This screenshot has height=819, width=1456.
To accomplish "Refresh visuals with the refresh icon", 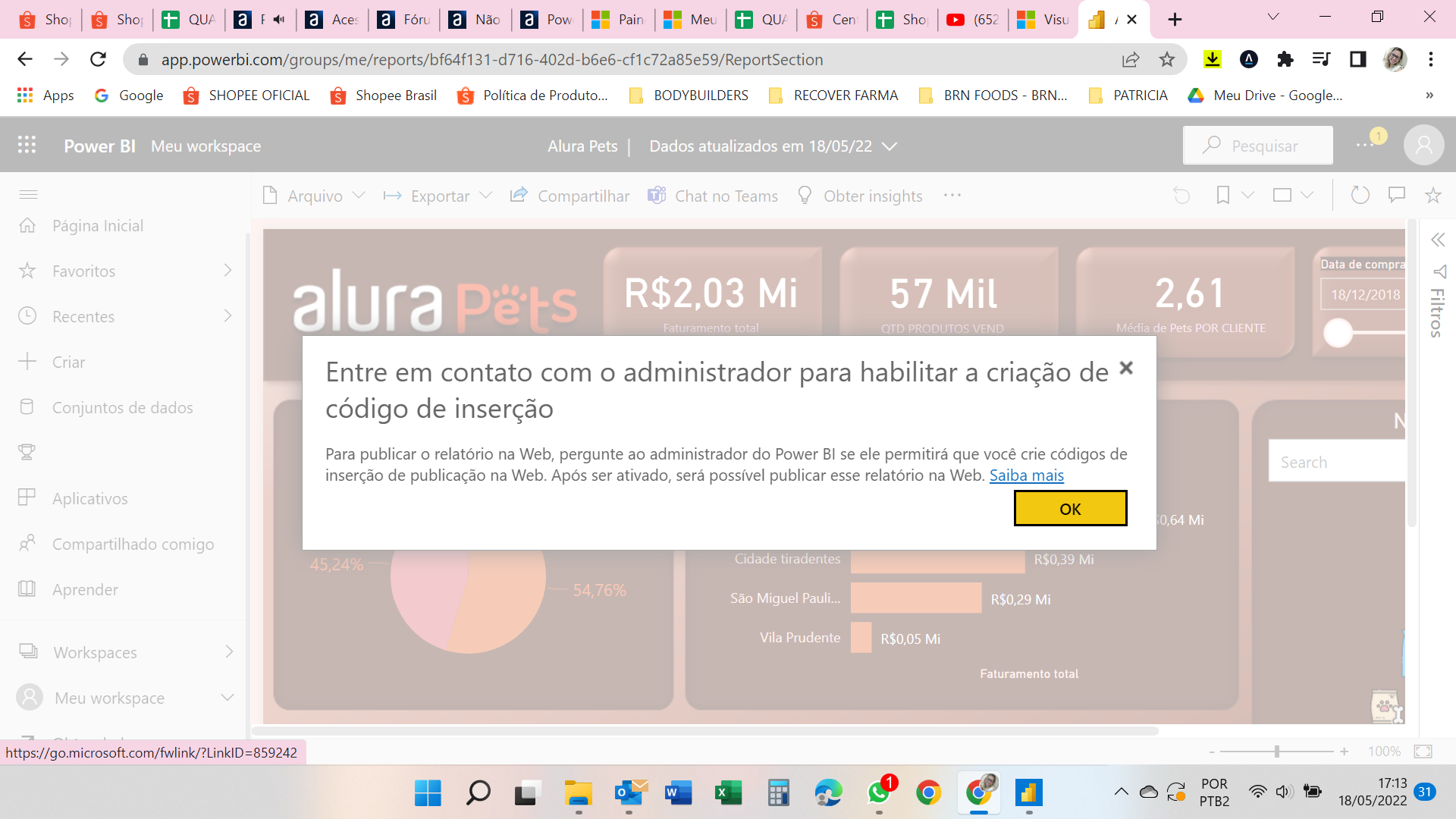I will (x=1360, y=196).
